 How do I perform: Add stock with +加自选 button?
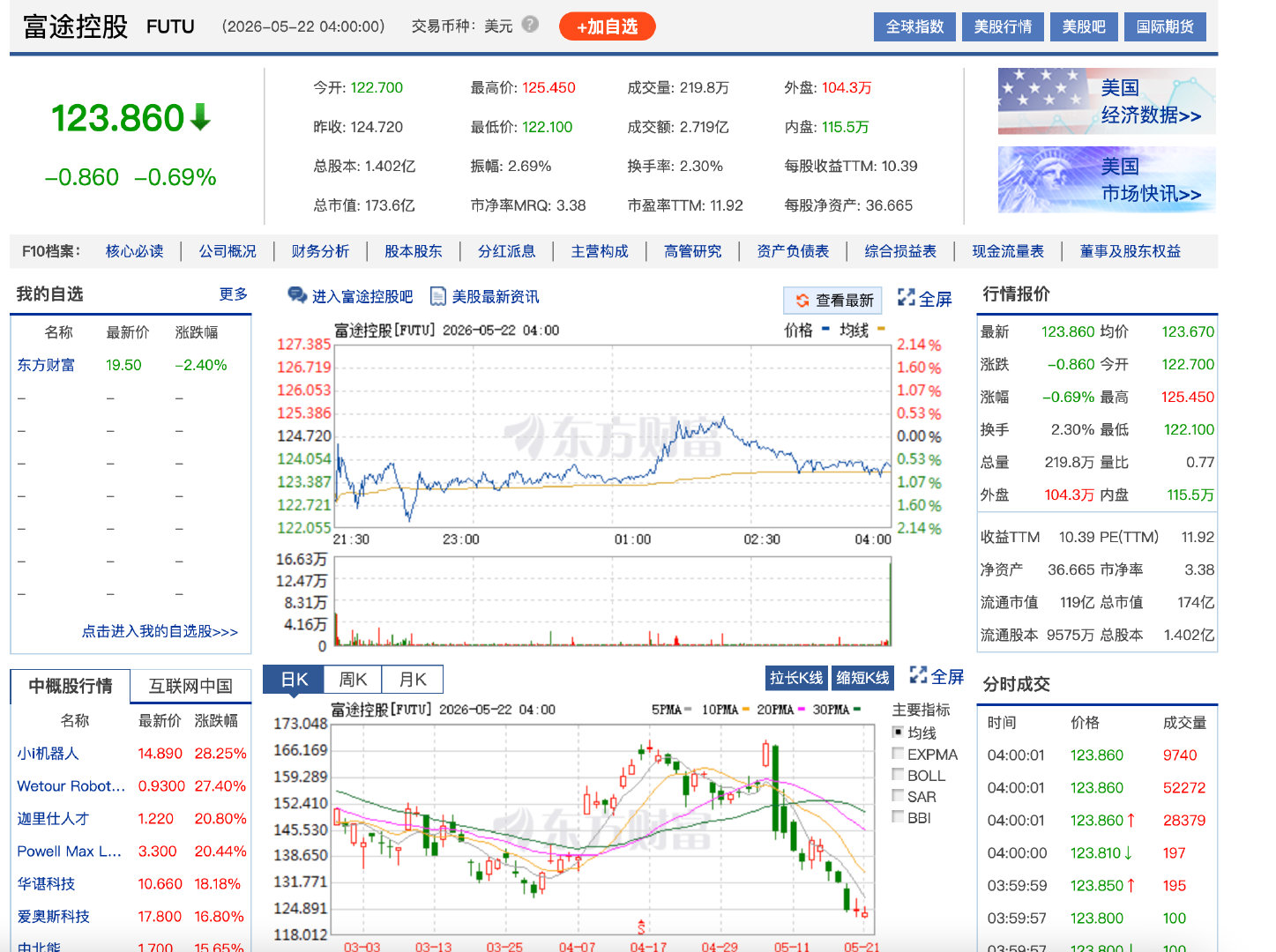click(607, 26)
